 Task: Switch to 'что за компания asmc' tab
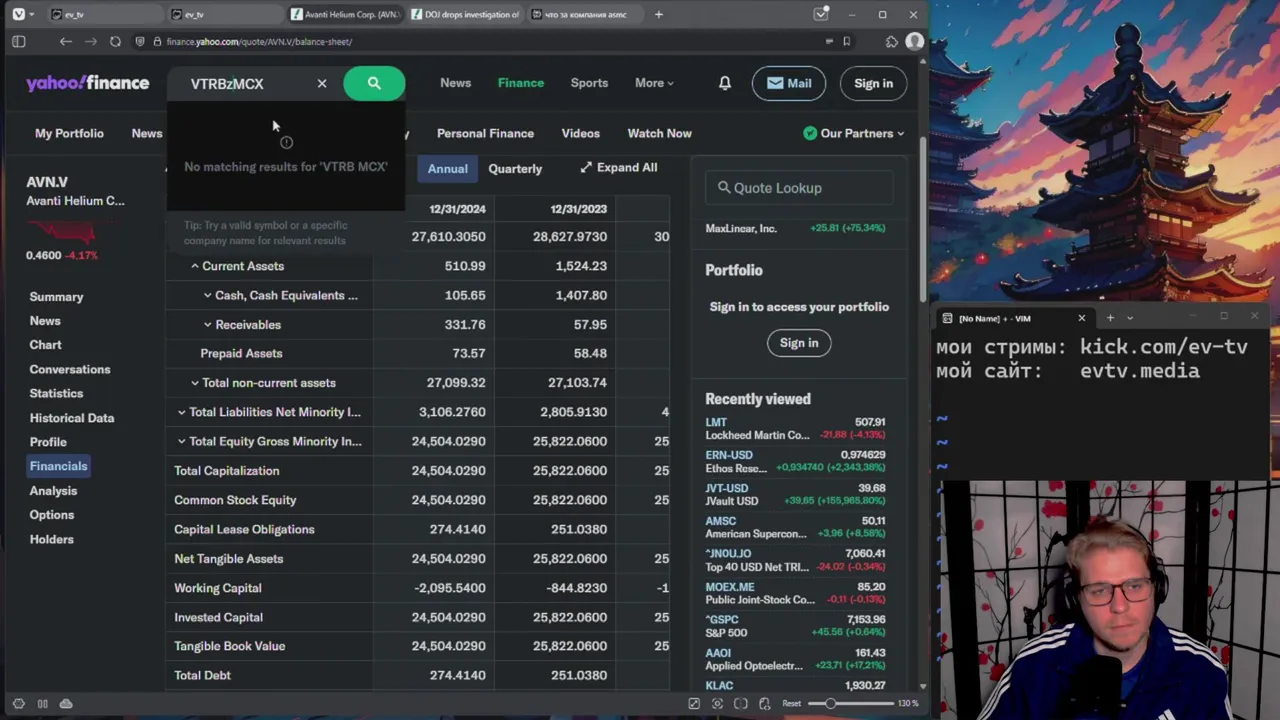pyautogui.click(x=585, y=14)
